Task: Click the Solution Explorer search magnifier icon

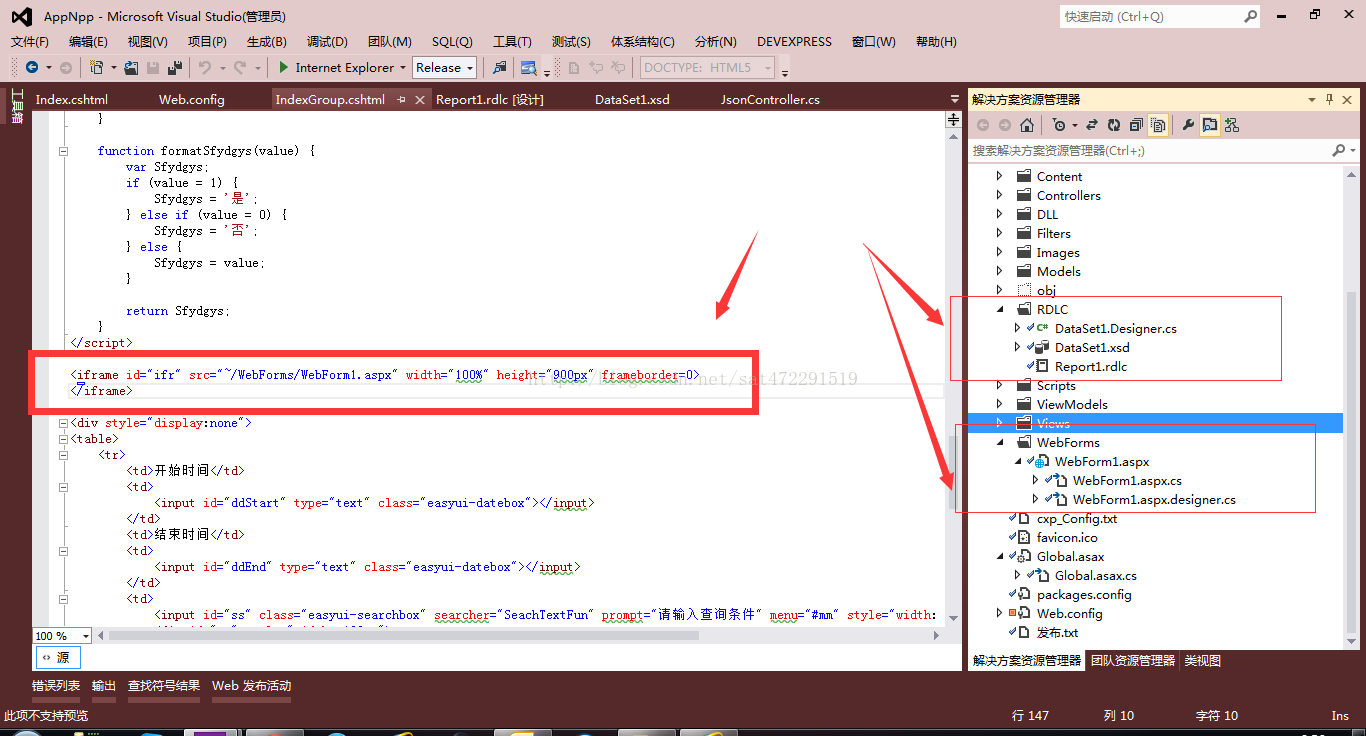Action: click(x=1339, y=150)
